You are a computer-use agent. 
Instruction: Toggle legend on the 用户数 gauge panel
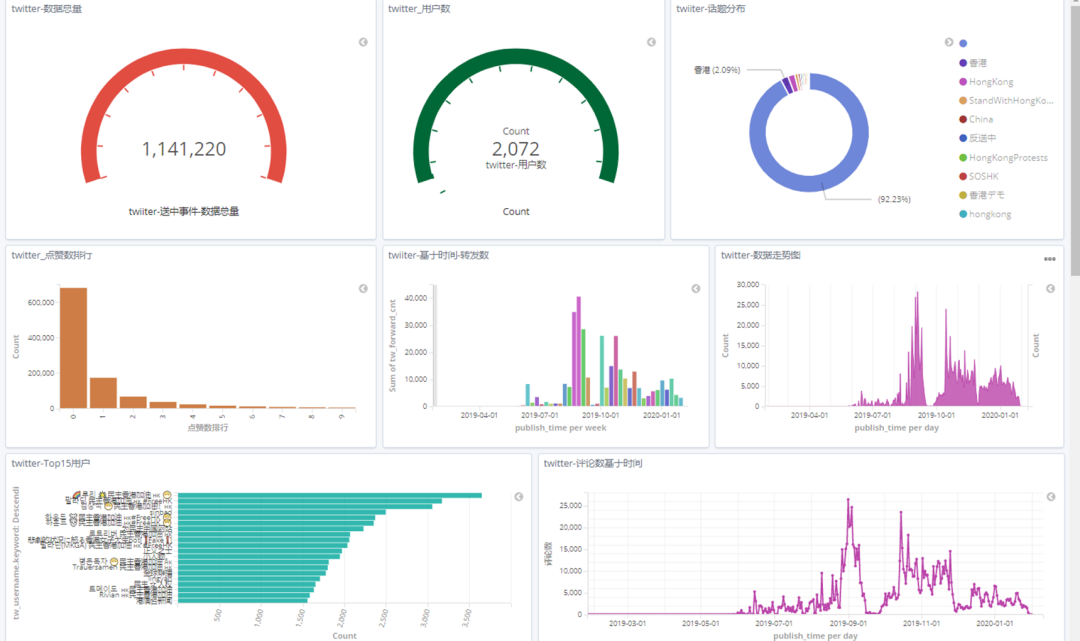click(651, 43)
